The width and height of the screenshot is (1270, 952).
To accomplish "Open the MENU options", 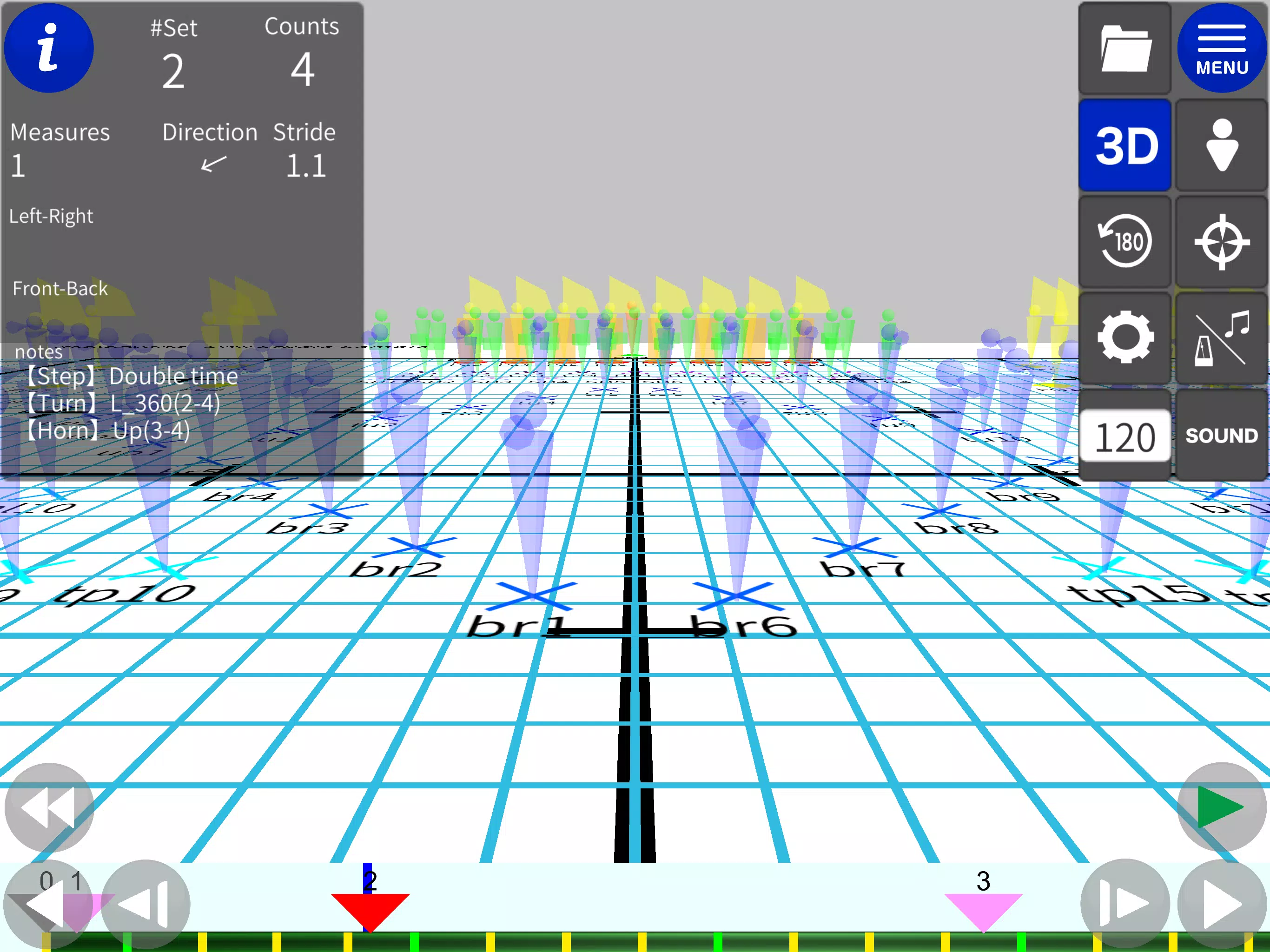I will 1222,46.
